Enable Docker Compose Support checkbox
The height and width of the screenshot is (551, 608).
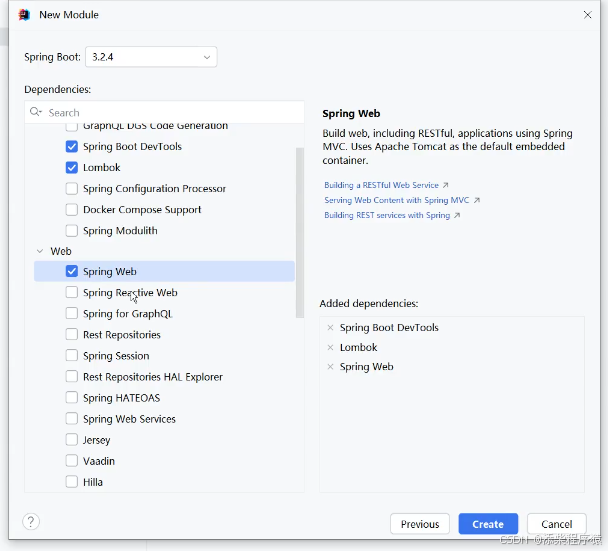tap(72, 209)
